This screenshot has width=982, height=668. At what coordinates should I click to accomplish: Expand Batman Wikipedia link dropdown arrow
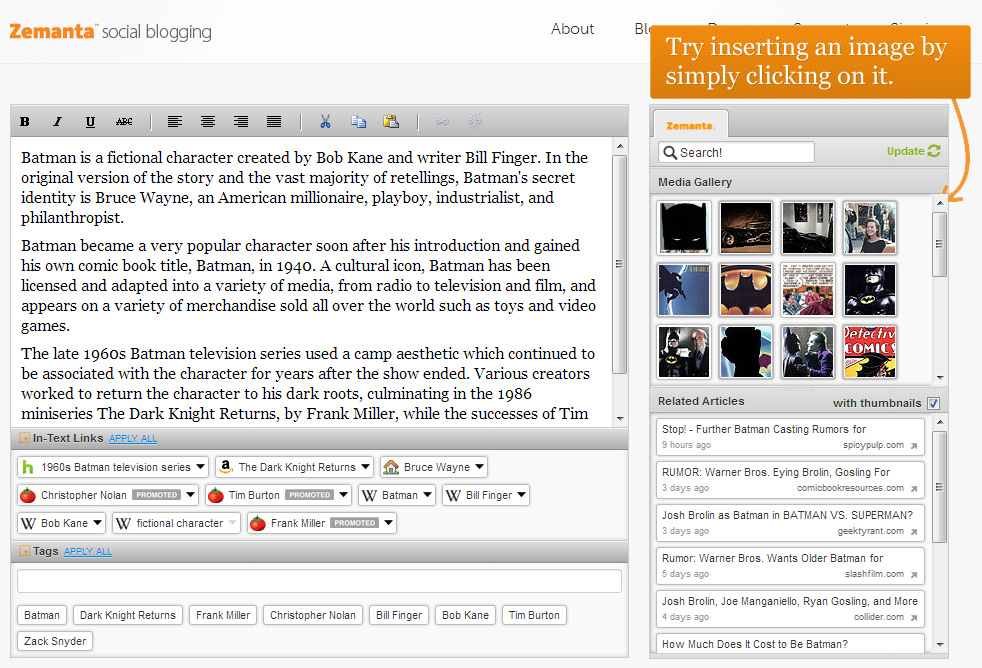tap(427, 495)
